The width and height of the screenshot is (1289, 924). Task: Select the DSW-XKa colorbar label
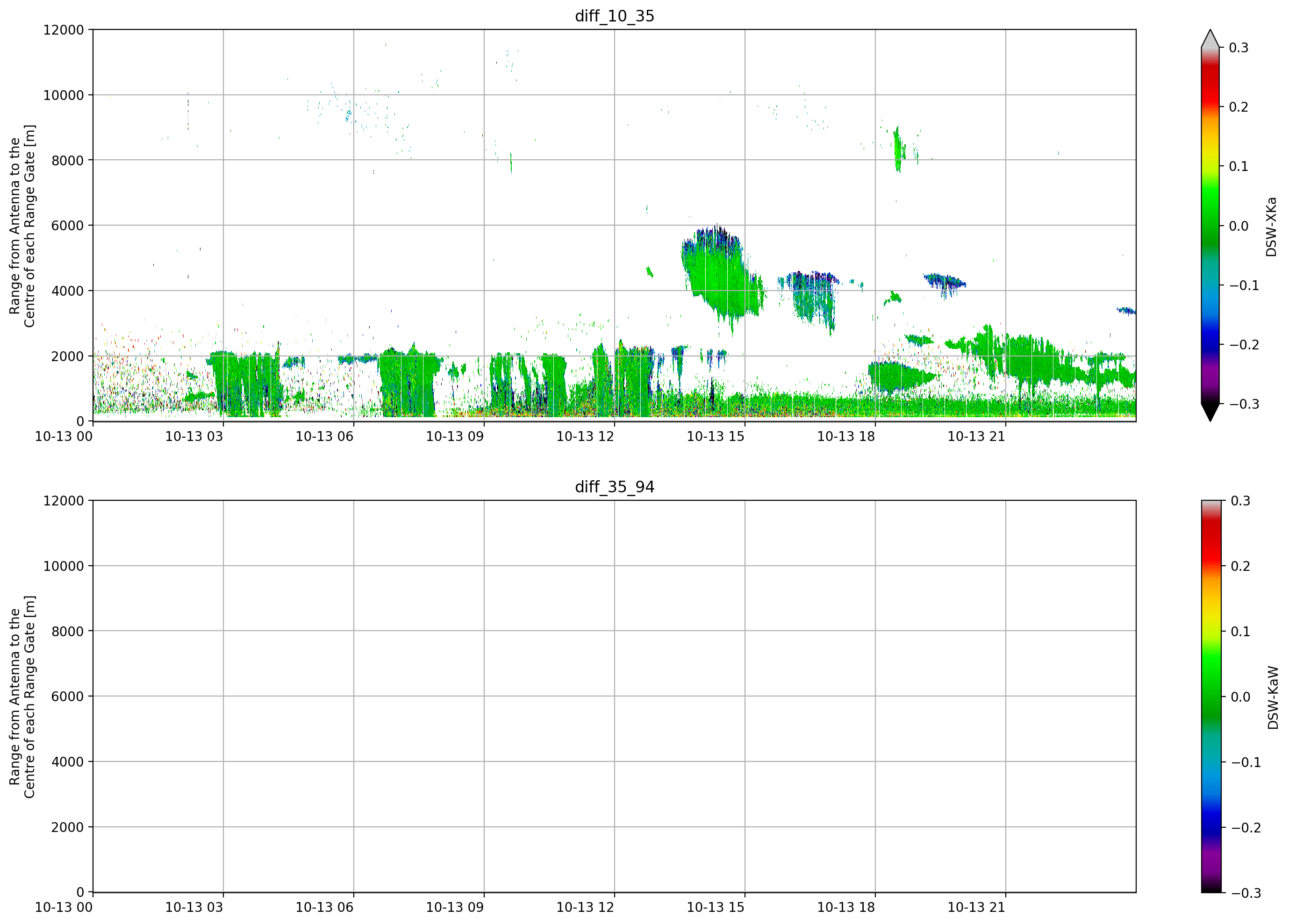click(1271, 227)
